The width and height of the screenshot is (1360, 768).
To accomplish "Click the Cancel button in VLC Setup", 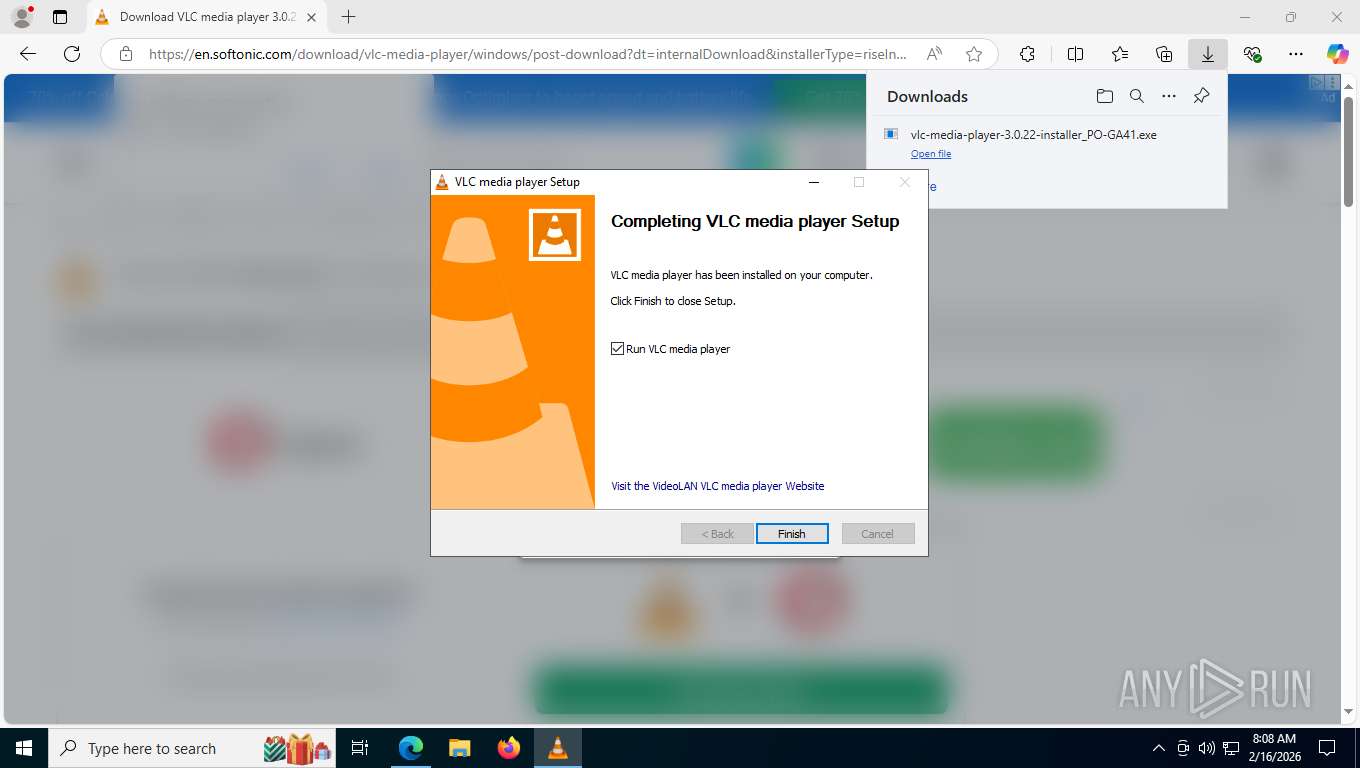I will click(x=878, y=534).
